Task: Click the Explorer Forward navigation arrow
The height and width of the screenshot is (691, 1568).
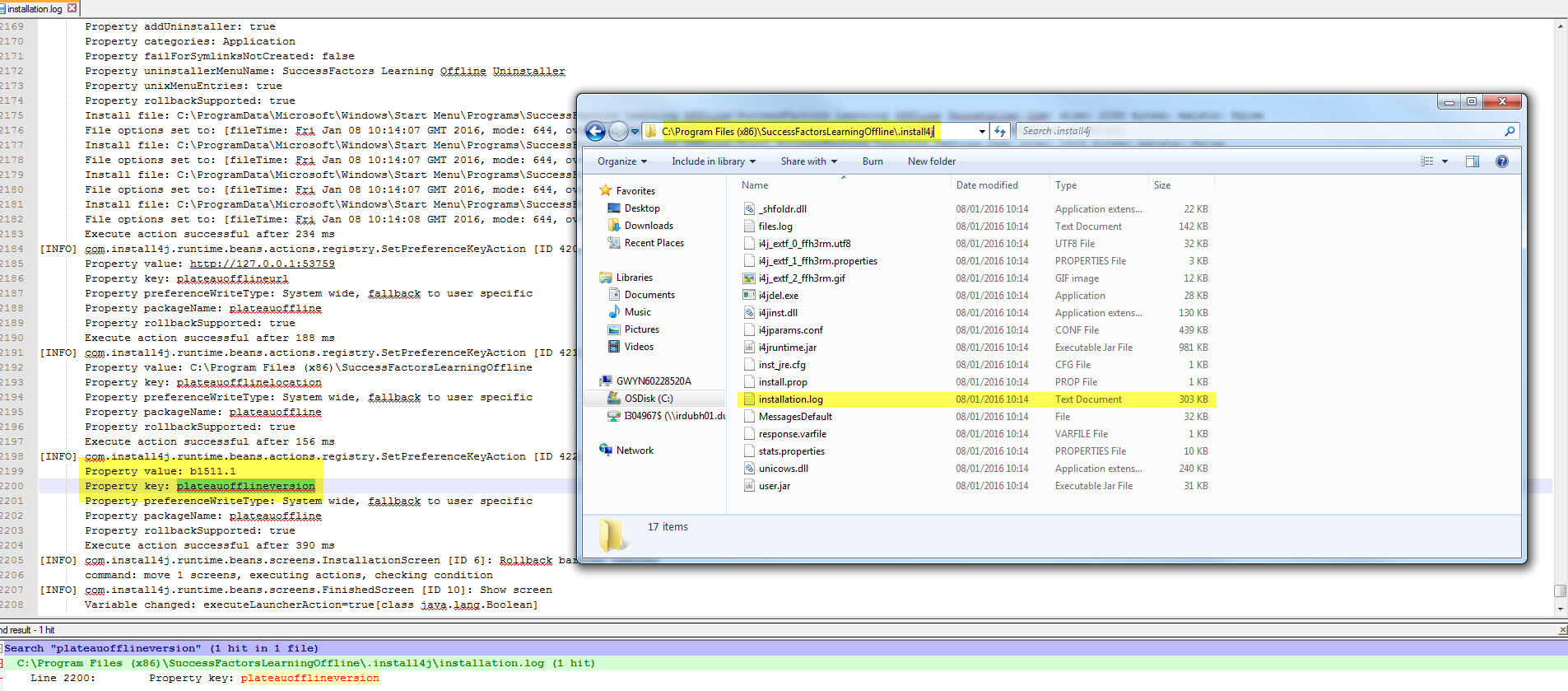Action: pyautogui.click(x=618, y=131)
